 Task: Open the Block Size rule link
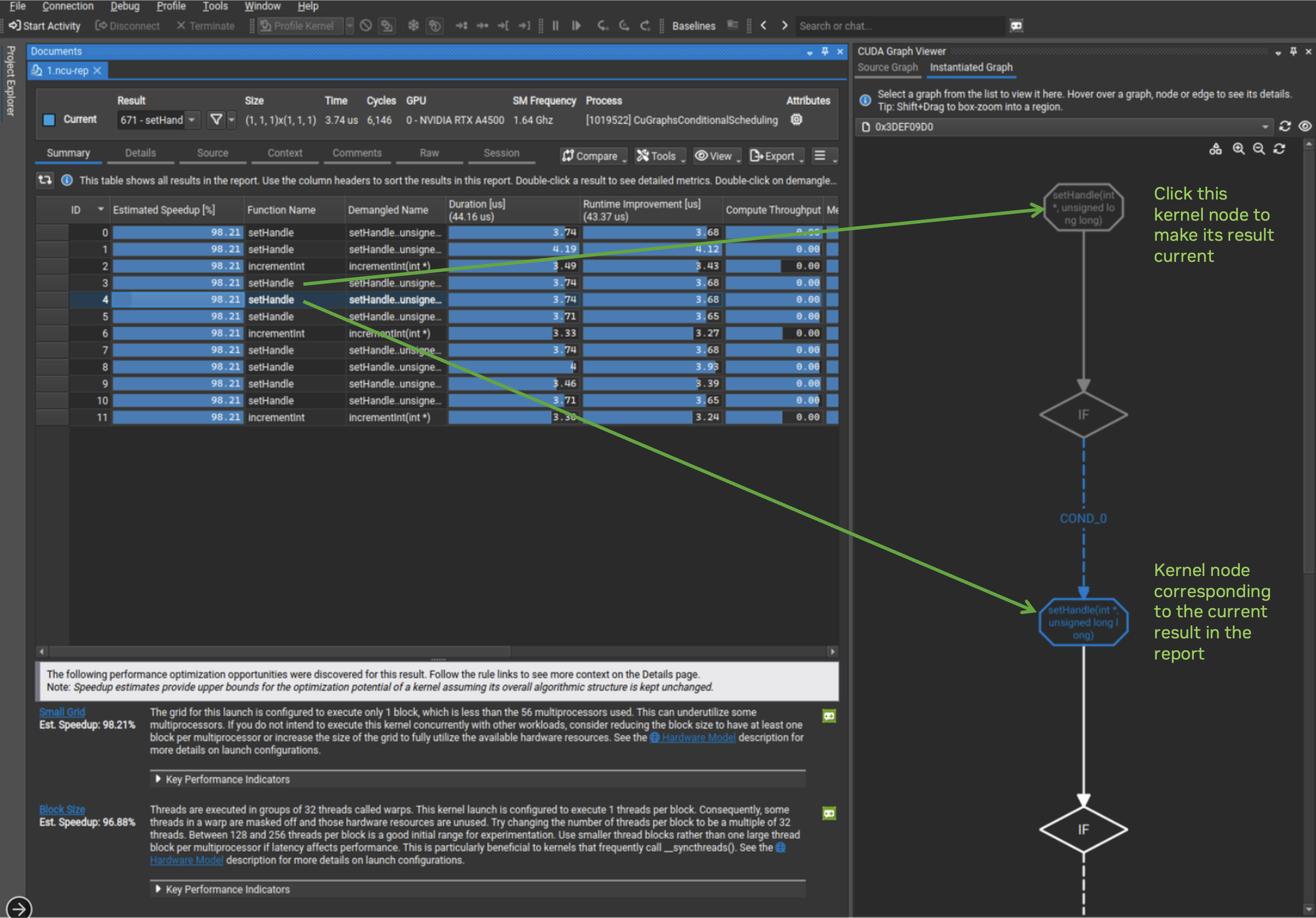[62, 809]
